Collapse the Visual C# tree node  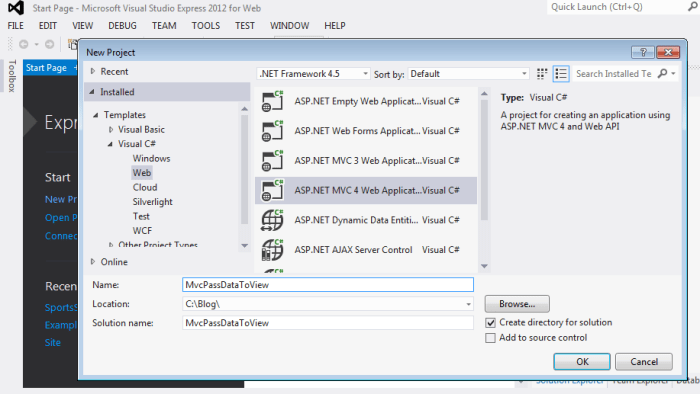tap(110, 144)
